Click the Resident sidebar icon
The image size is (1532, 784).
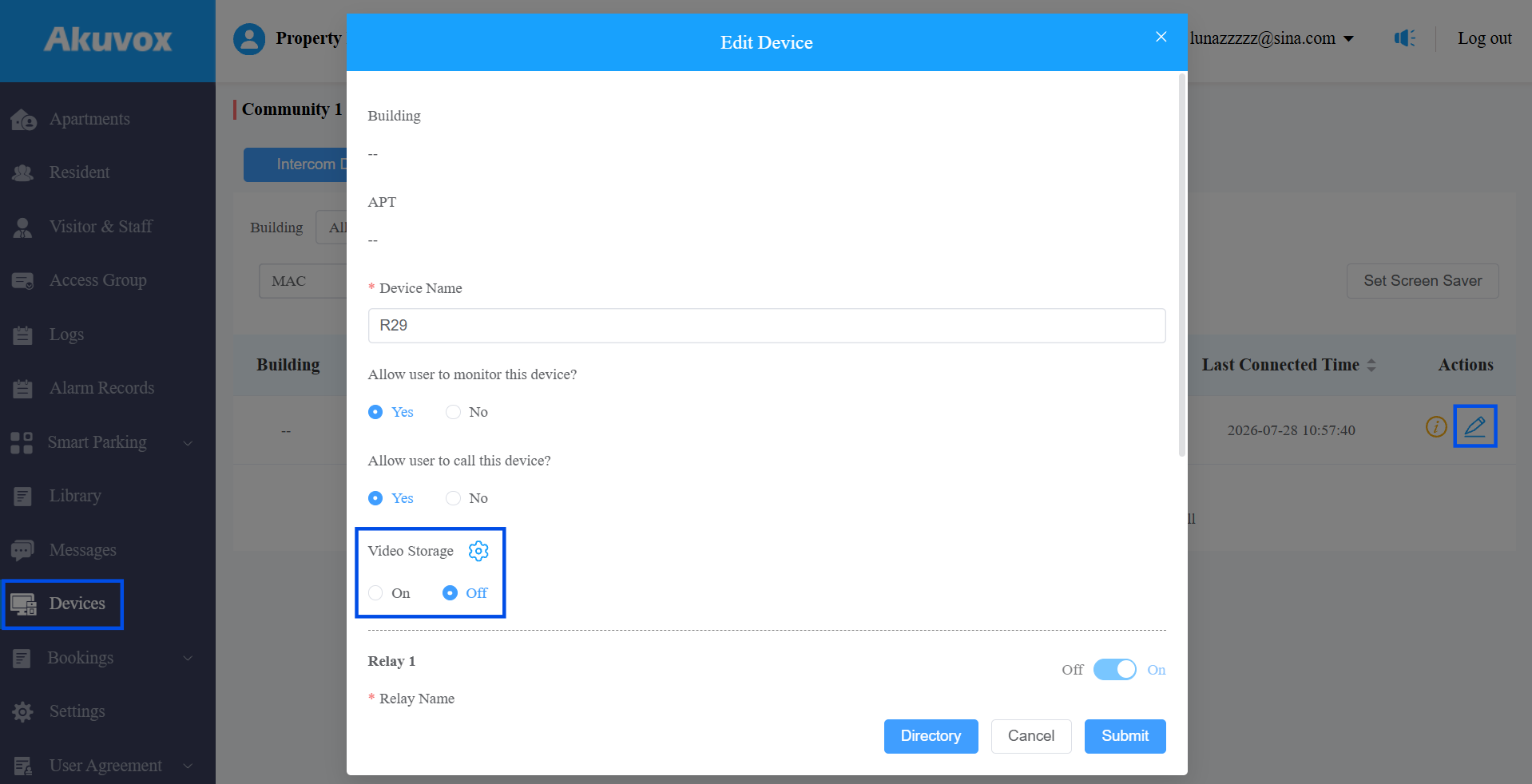(23, 172)
